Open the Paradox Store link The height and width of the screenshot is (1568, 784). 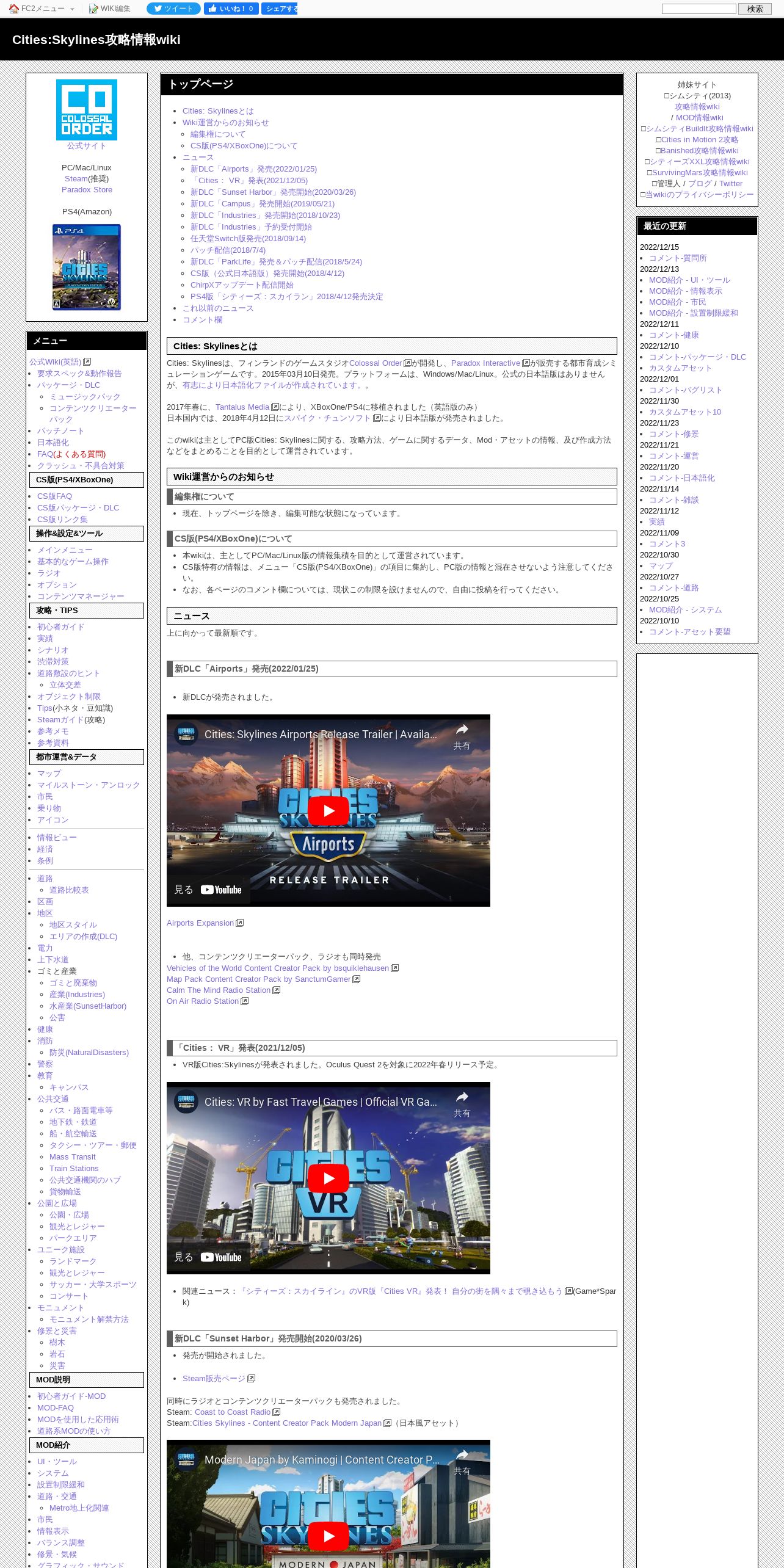87,190
